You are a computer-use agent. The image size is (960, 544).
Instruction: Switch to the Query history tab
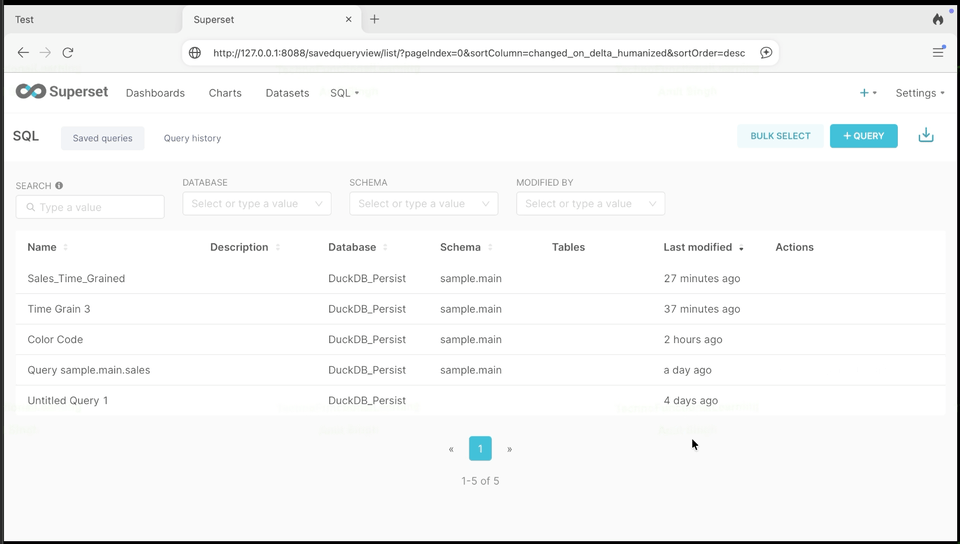tap(192, 138)
